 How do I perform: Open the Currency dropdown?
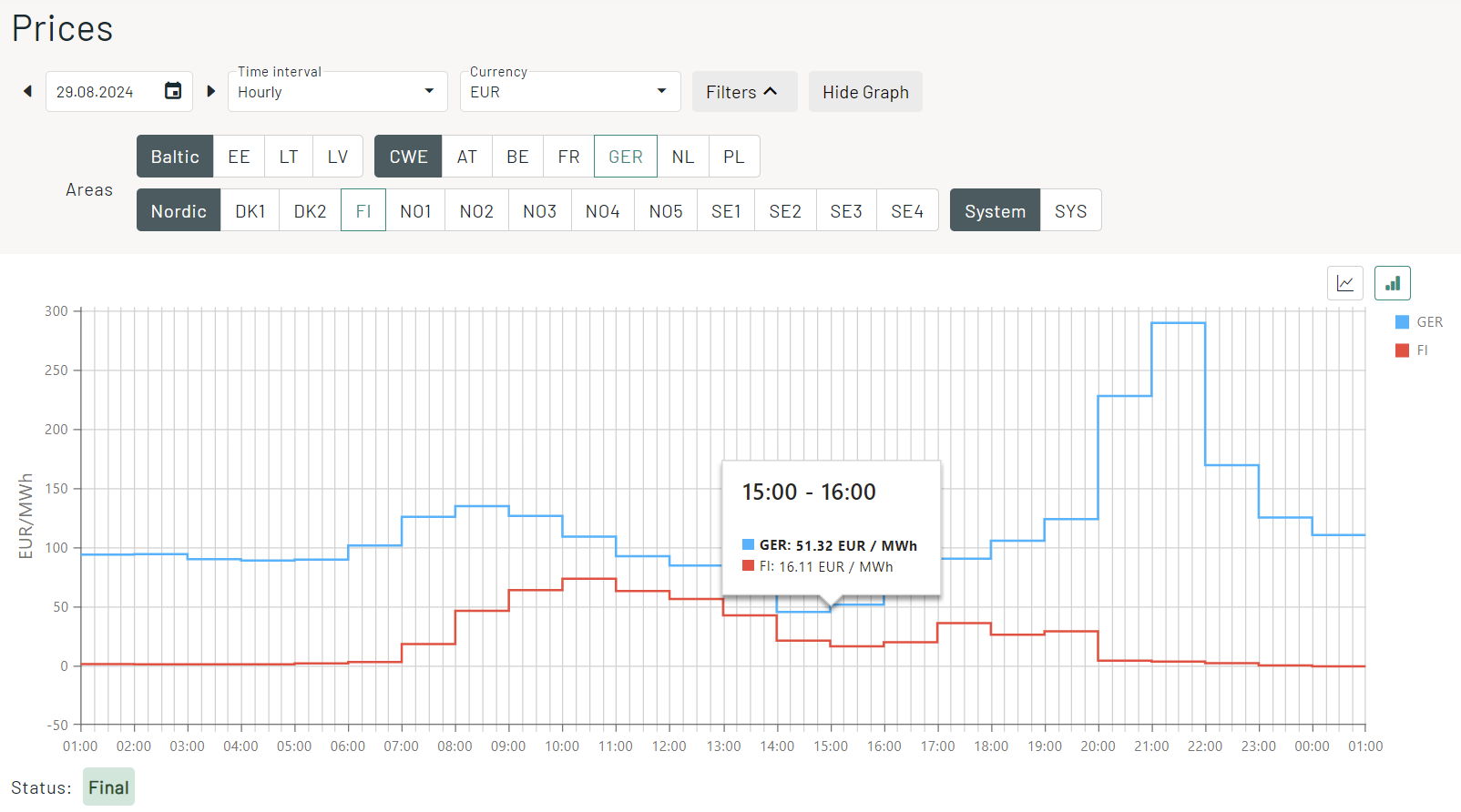569,92
